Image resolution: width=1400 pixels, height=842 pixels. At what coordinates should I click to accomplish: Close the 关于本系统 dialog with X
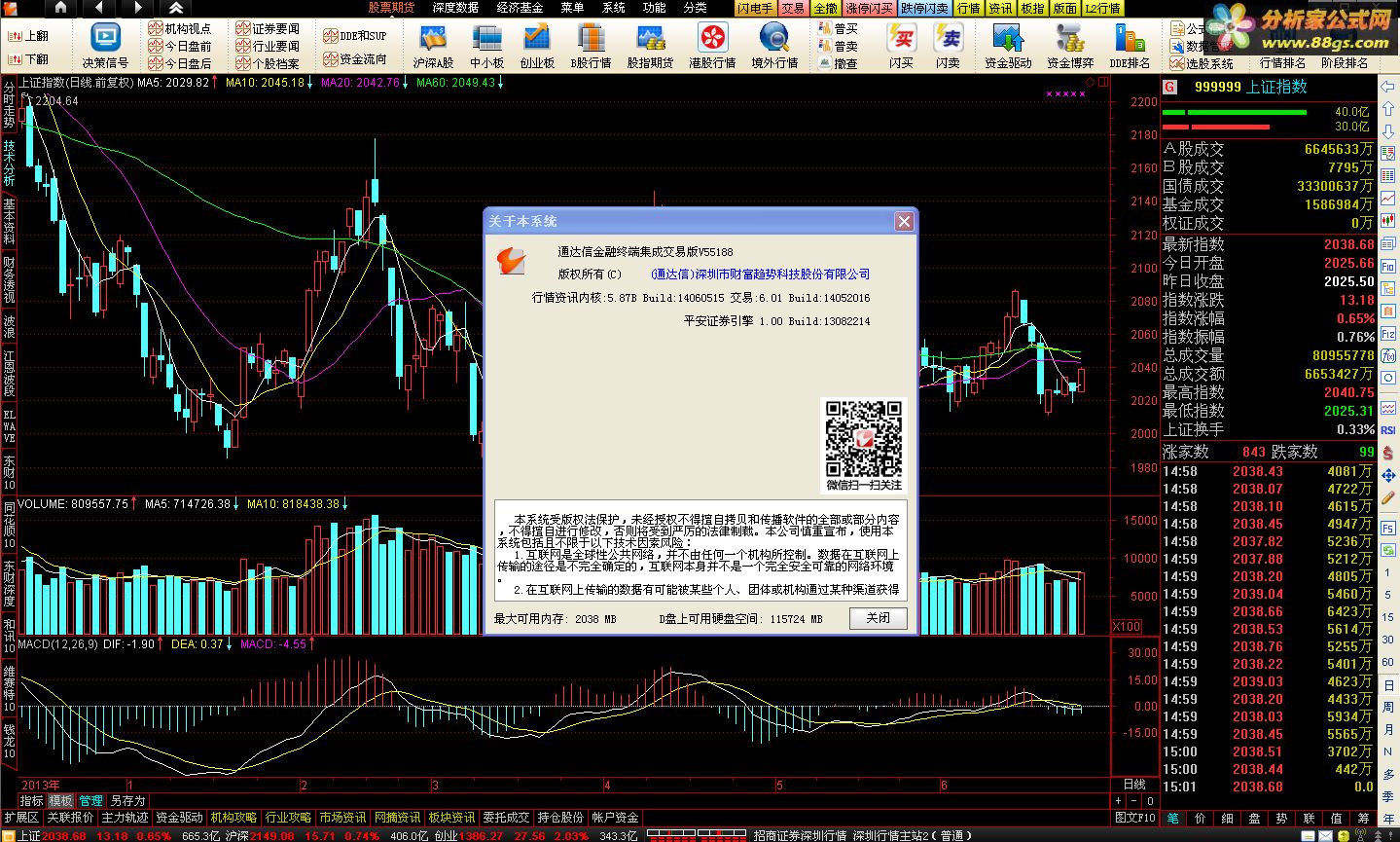point(904,221)
